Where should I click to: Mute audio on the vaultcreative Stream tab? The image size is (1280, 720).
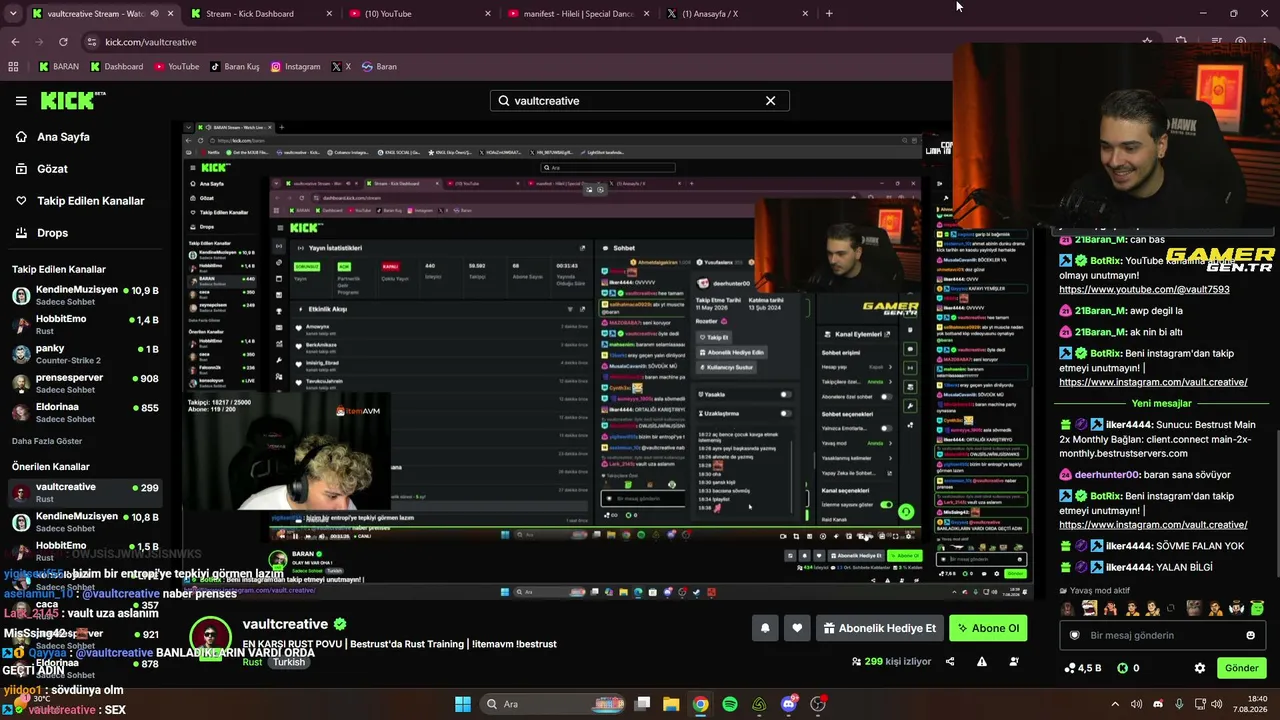pyautogui.click(x=154, y=14)
